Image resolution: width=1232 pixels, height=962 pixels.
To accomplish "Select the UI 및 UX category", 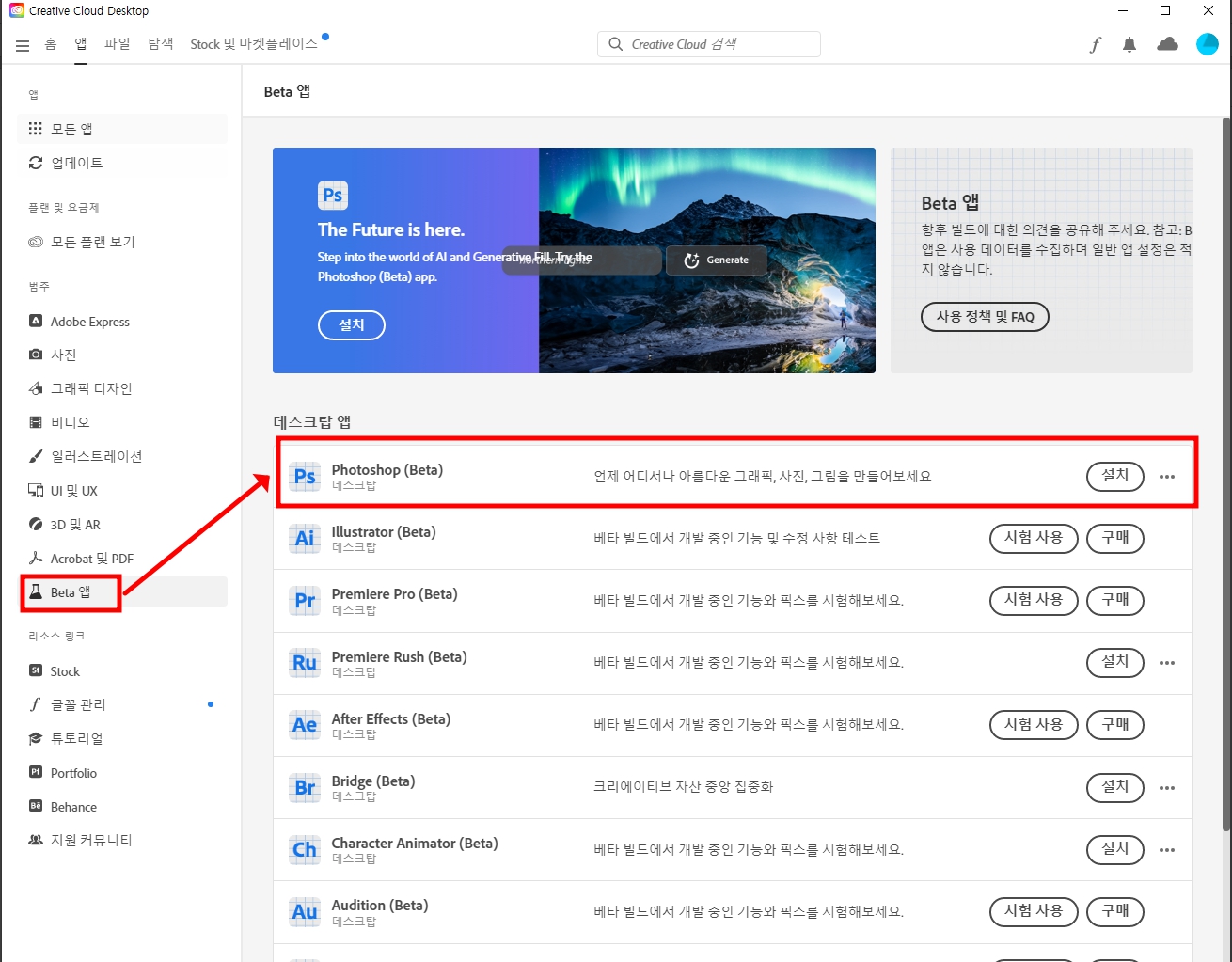I will coord(122,491).
